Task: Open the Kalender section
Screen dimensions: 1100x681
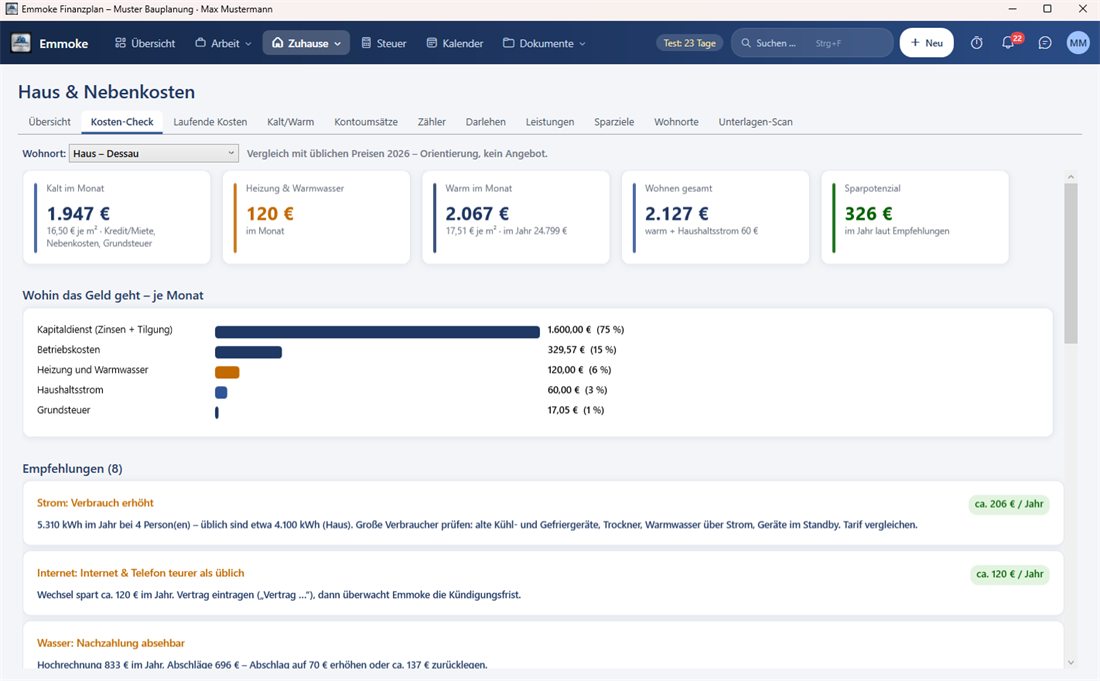Action: [x=455, y=43]
